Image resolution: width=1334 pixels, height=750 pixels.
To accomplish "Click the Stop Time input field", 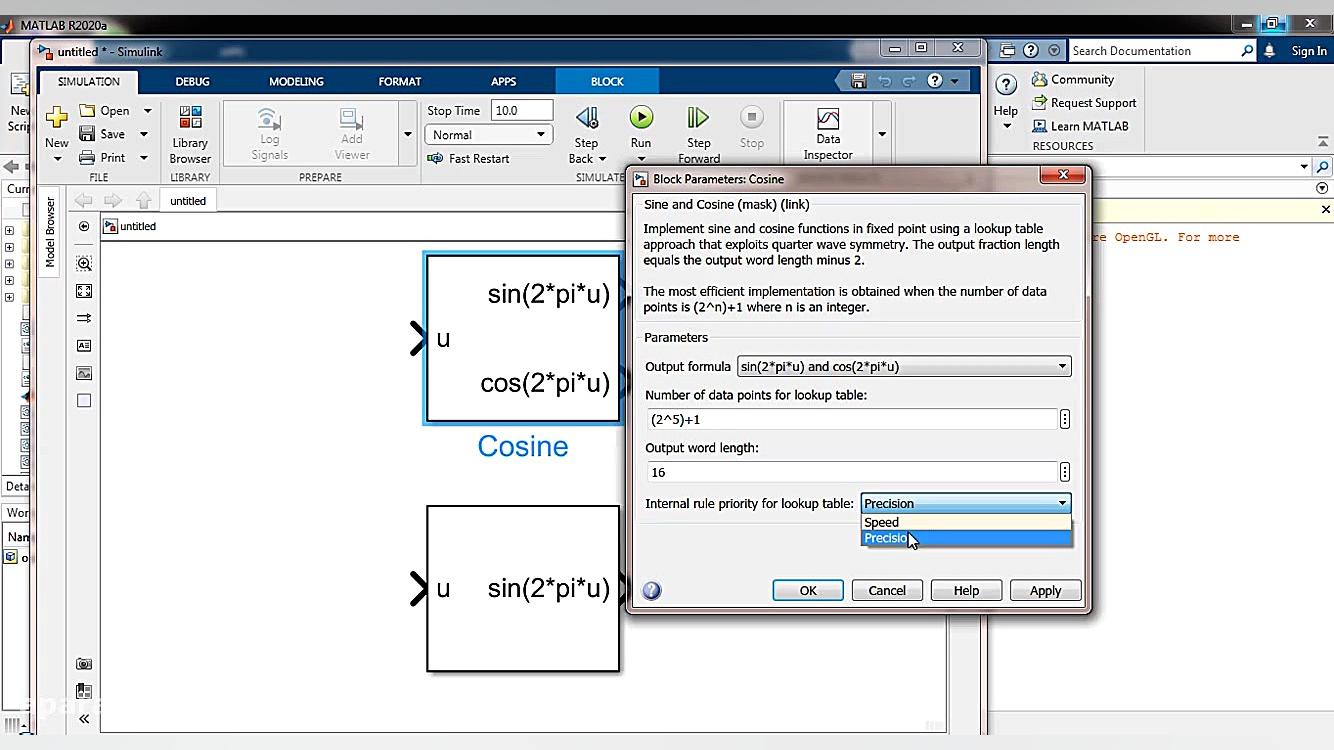I will (x=522, y=110).
